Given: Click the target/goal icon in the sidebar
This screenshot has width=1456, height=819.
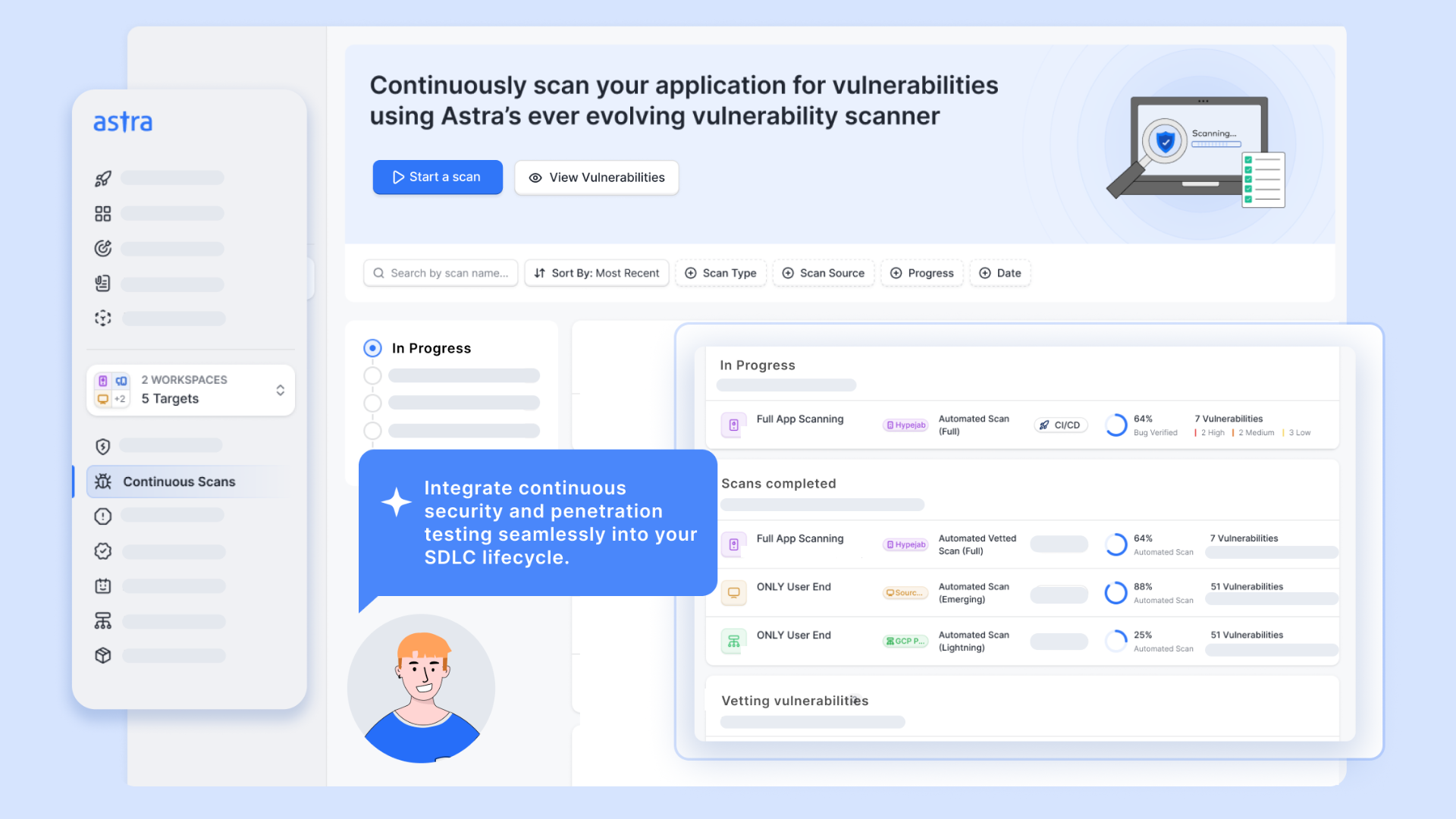Looking at the screenshot, I should (x=103, y=248).
